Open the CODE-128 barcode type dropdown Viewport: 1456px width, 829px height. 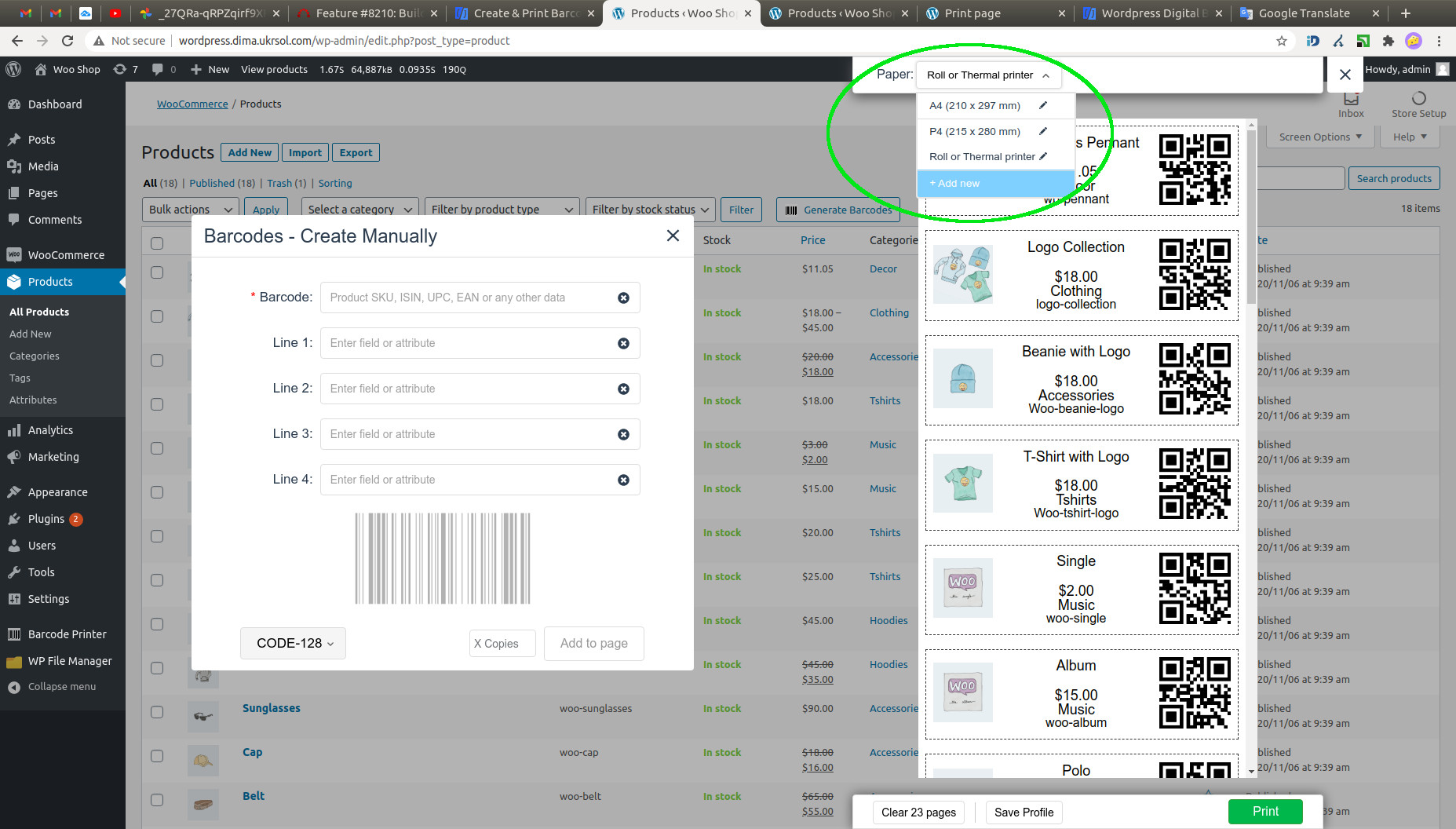293,643
